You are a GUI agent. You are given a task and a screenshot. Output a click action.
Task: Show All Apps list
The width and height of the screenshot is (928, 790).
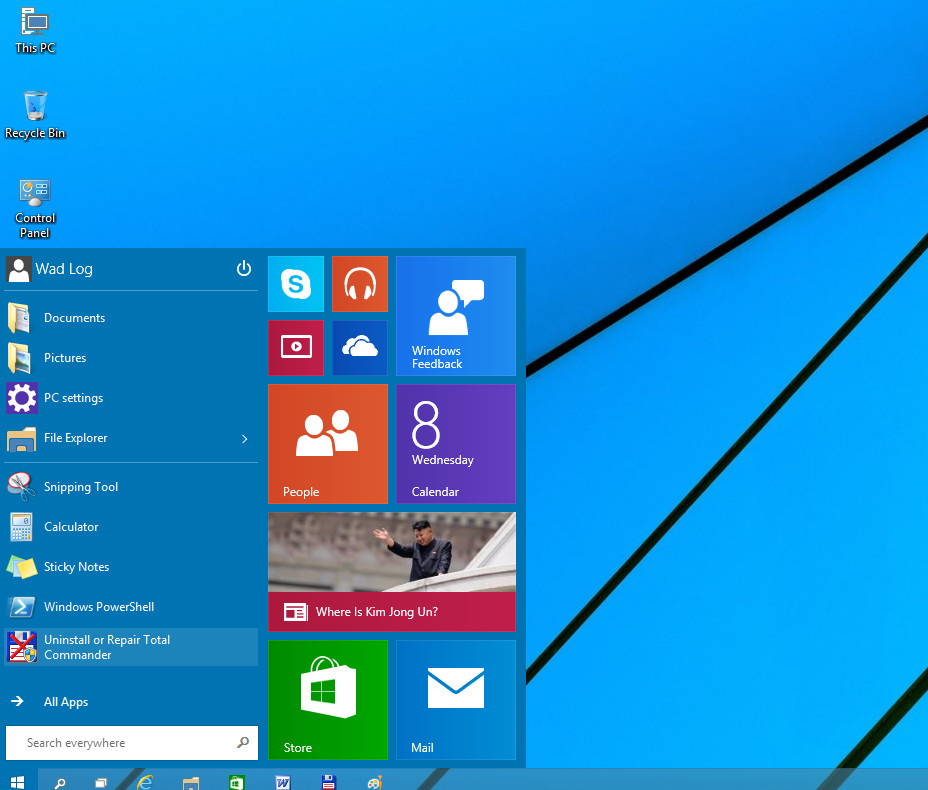click(66, 702)
